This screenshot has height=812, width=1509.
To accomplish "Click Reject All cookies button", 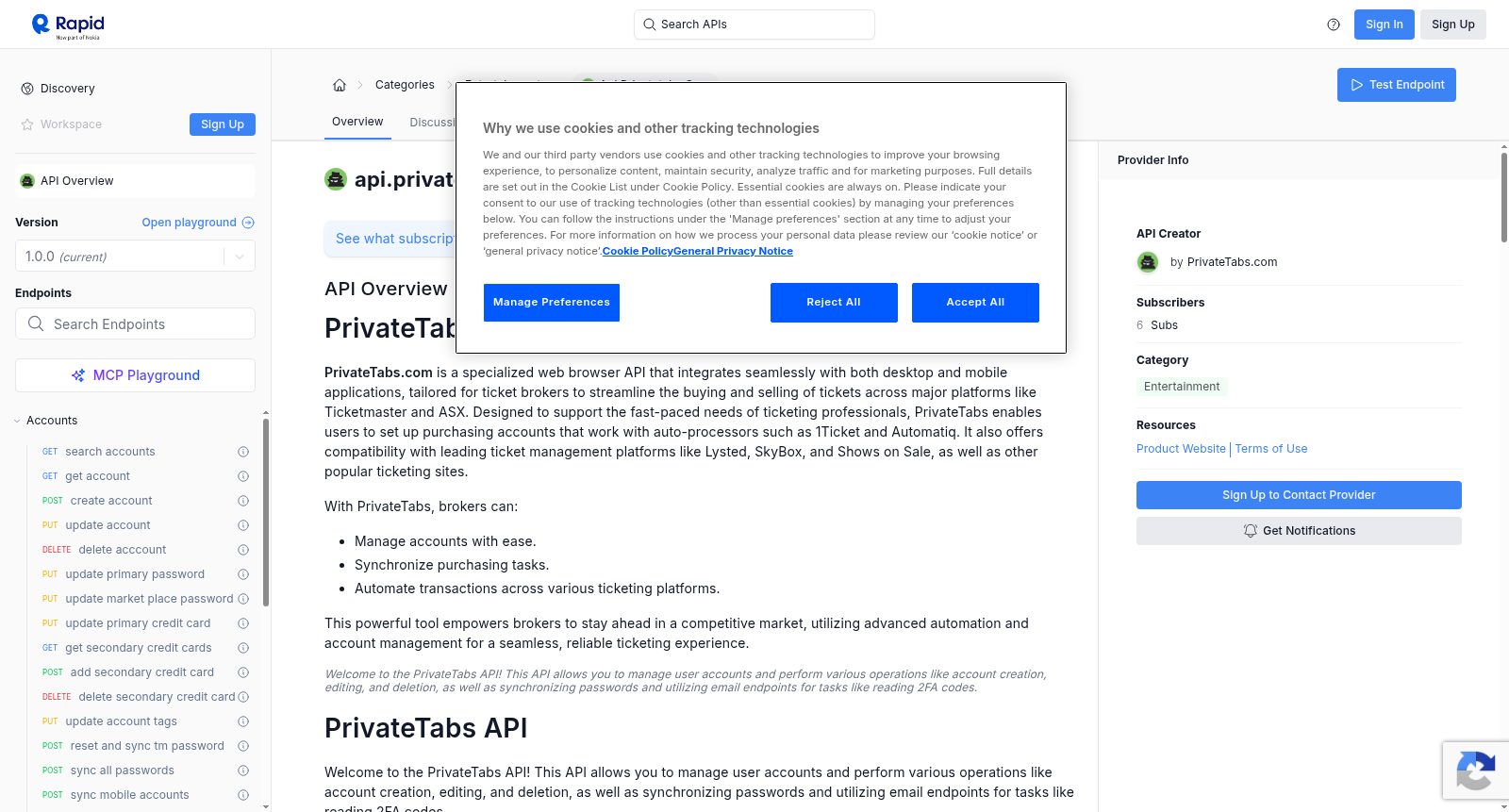I will pyautogui.click(x=834, y=303).
